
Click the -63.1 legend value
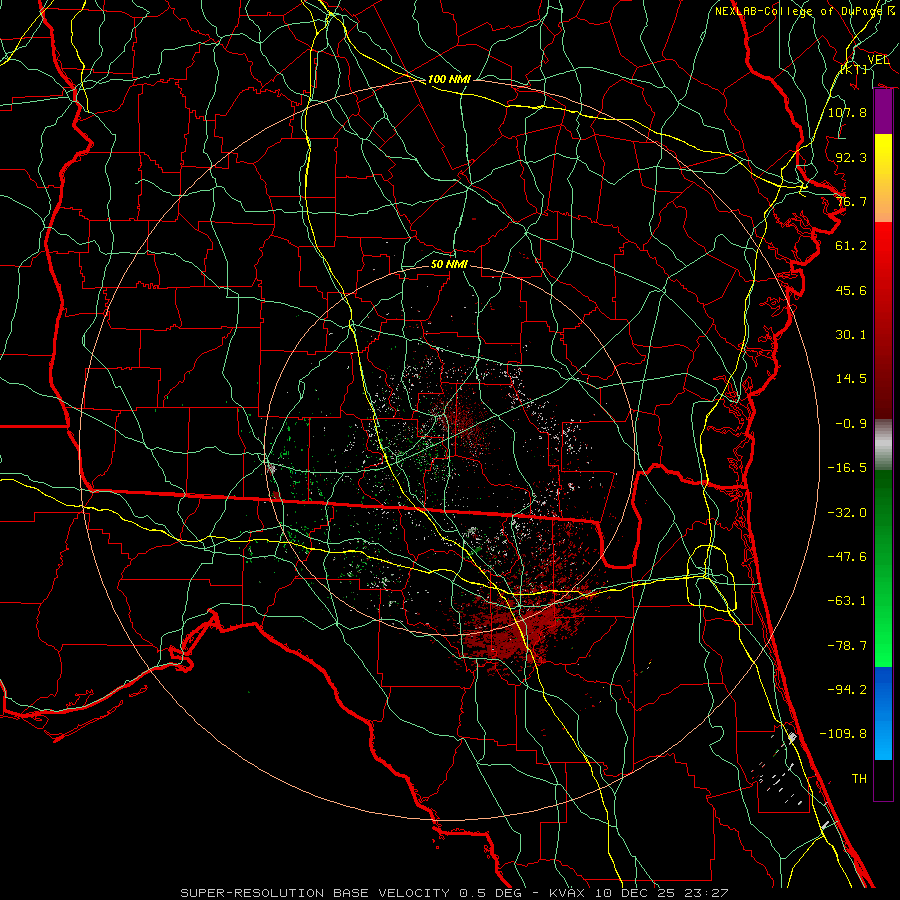pyautogui.click(x=847, y=601)
